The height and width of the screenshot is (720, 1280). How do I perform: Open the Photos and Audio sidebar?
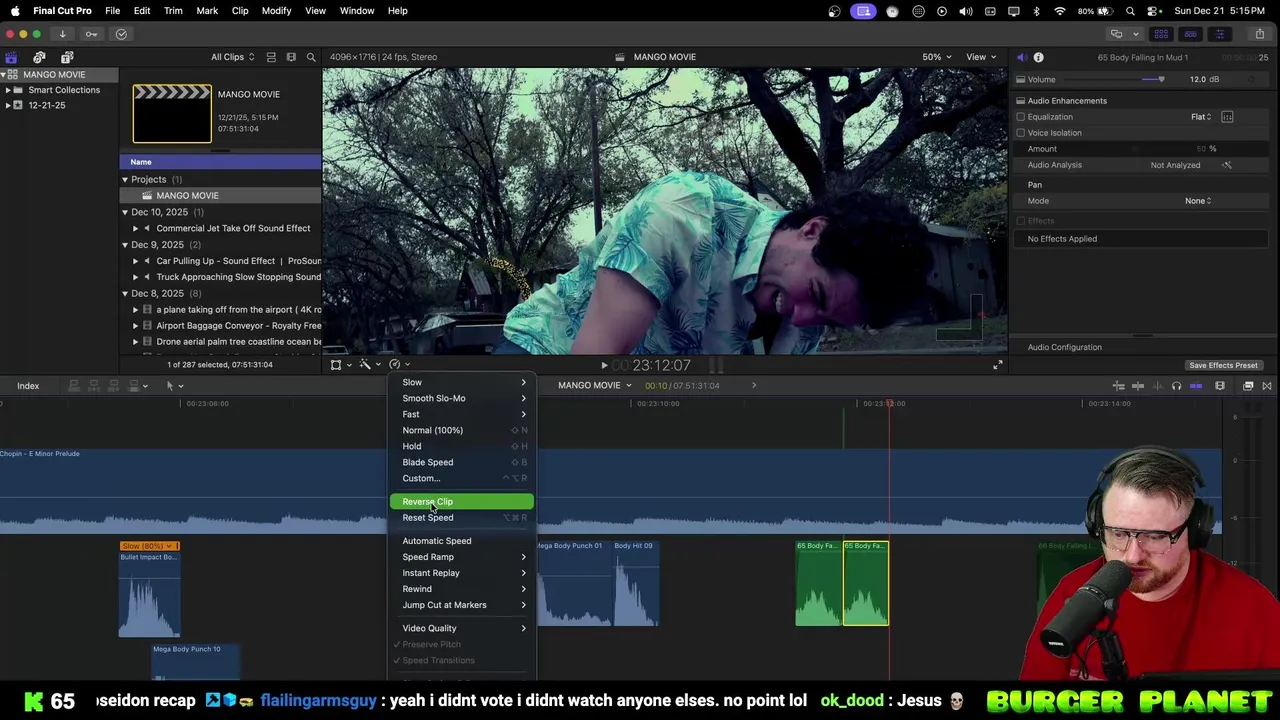point(39,57)
